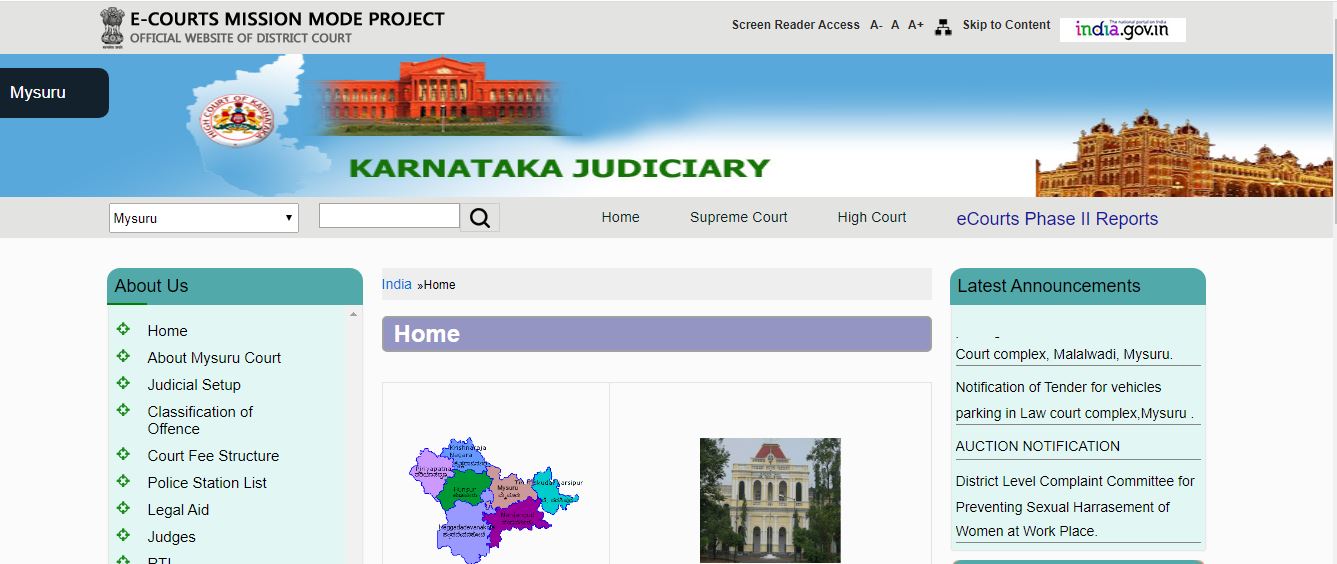Click the india.gov.in portal logo
Image resolution: width=1337 pixels, height=564 pixels.
1122,29
